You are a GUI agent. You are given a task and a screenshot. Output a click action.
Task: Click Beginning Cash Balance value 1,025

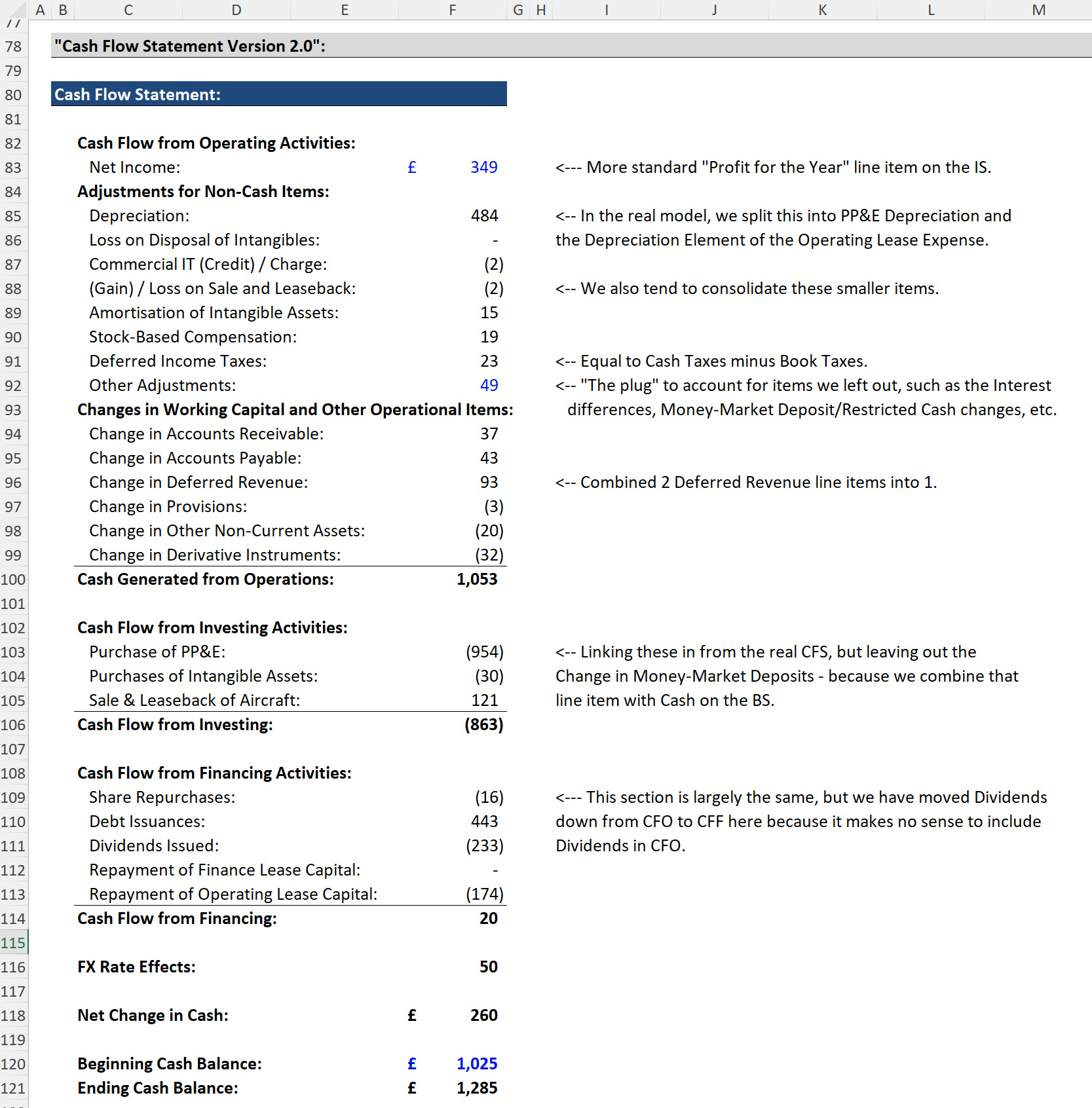click(477, 1064)
